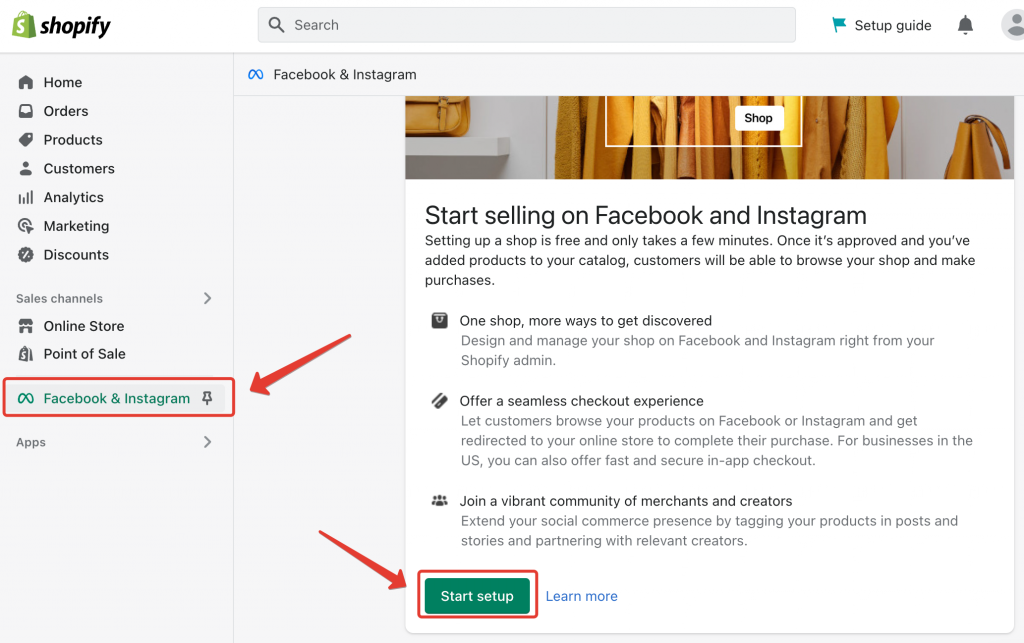Click the Customers person icon
The height and width of the screenshot is (643, 1024).
[x=25, y=168]
